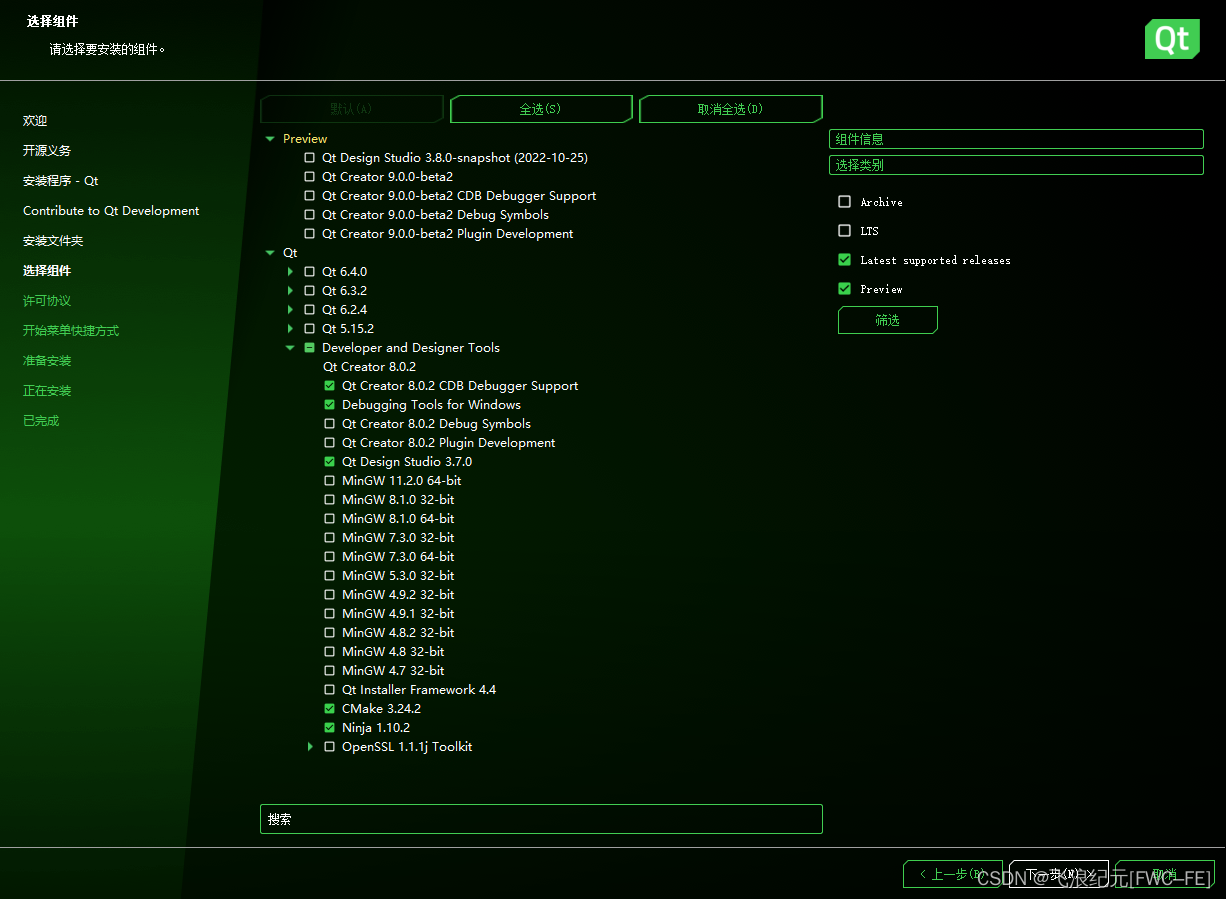Check Qt Creator 8.0.2 Plugin Development
Image resolution: width=1226 pixels, height=899 pixels.
(329, 443)
